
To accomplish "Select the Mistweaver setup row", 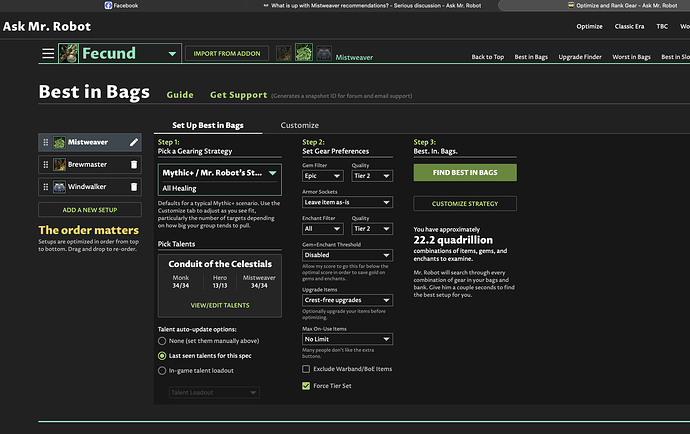I will (x=90, y=142).
